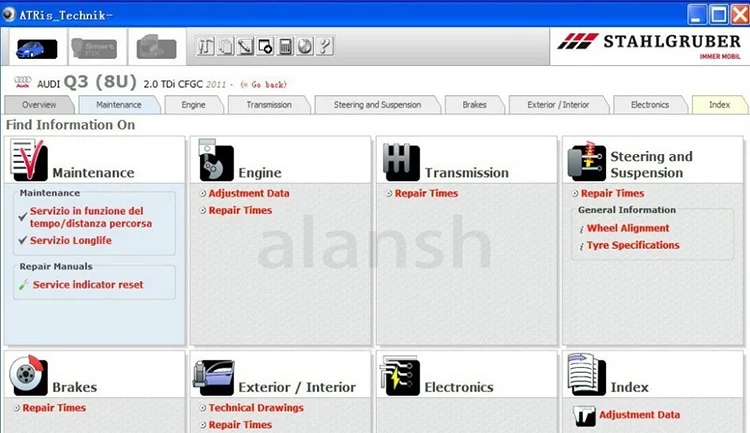
Task: Click the pencil edit note toolbar icon
Action: click(x=245, y=46)
